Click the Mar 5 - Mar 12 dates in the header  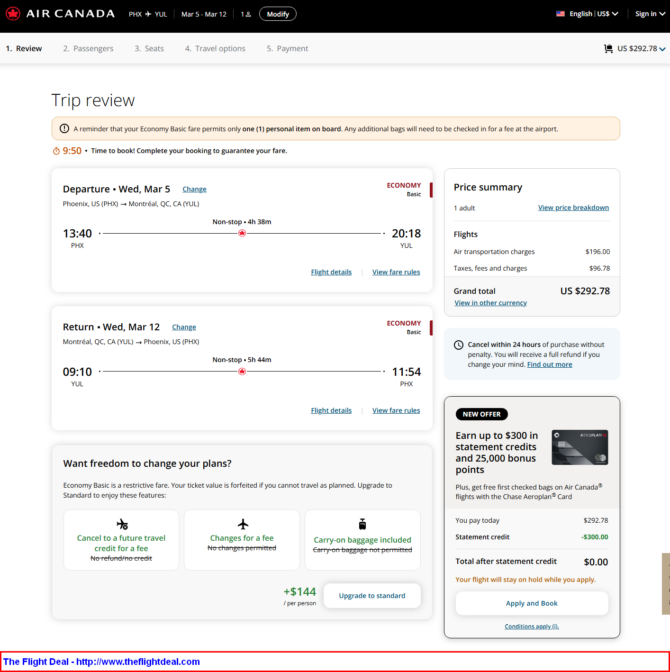(204, 14)
